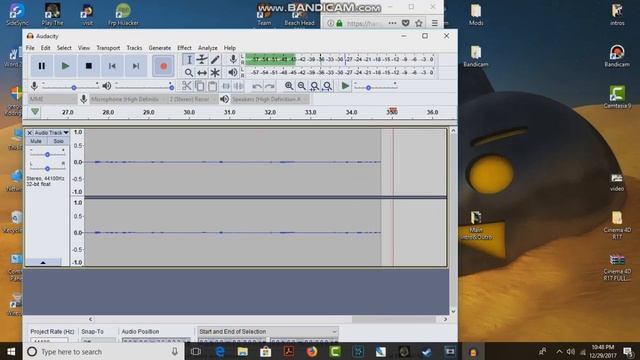Solo the Audio Track
The width and height of the screenshot is (640, 360).
[x=58, y=141]
